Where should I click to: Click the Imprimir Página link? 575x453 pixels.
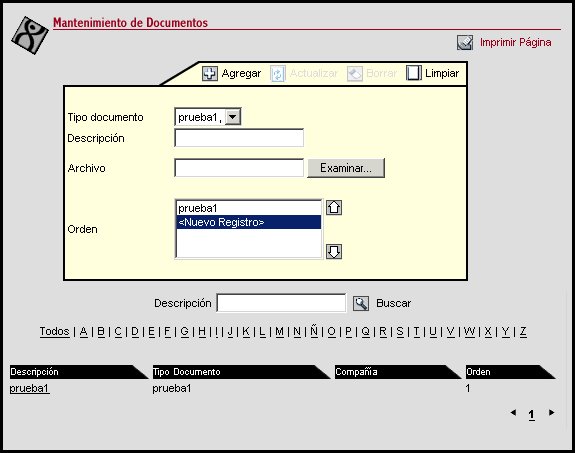[x=515, y=43]
